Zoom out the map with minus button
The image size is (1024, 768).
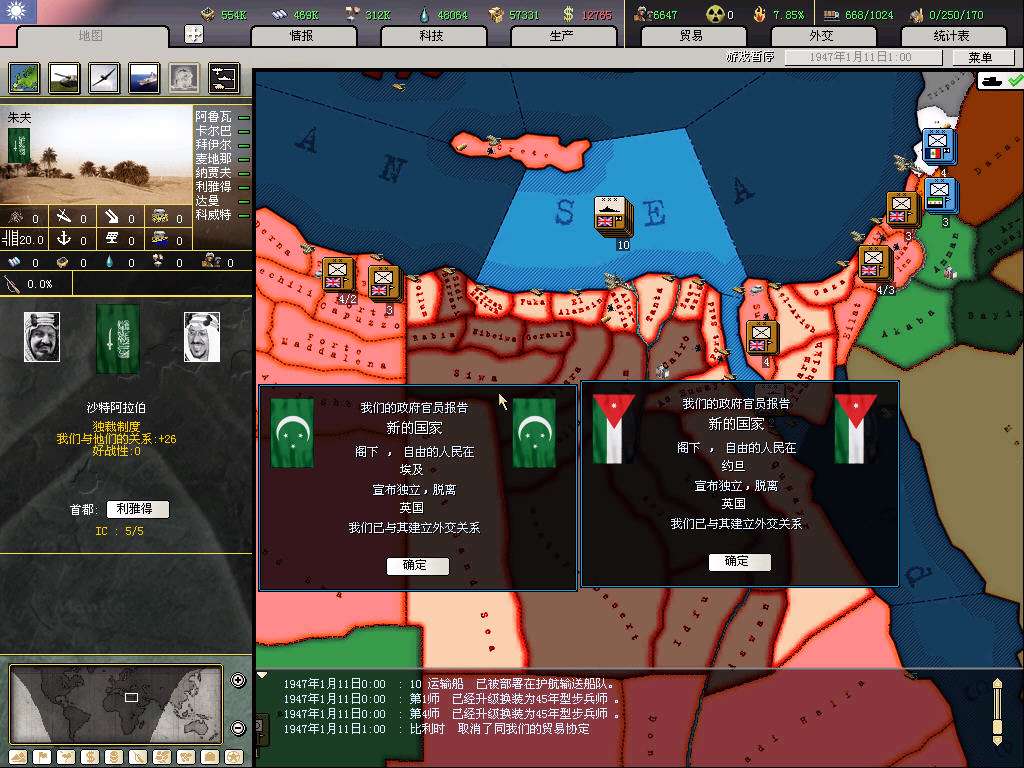click(238, 727)
